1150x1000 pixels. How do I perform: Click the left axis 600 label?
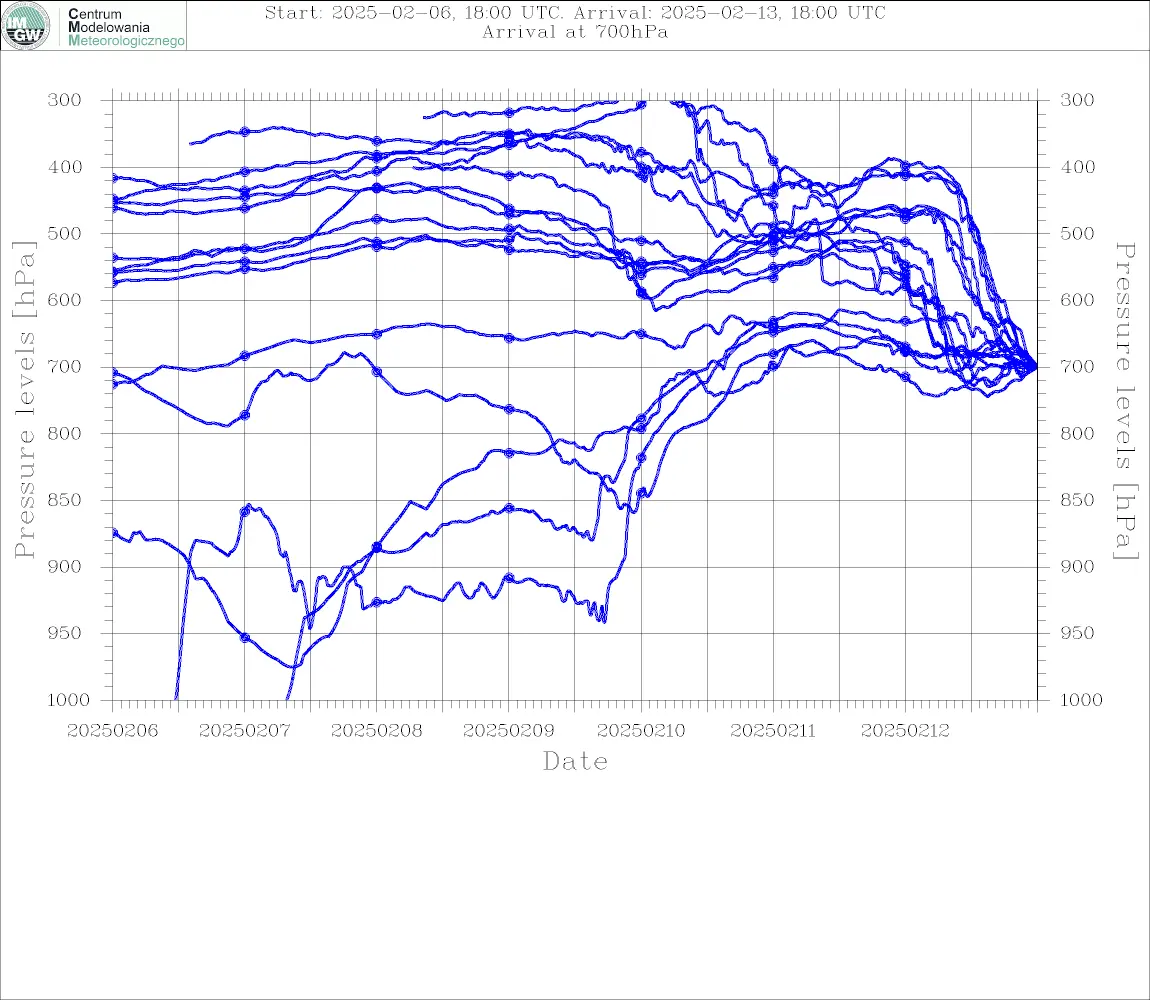[65, 299]
